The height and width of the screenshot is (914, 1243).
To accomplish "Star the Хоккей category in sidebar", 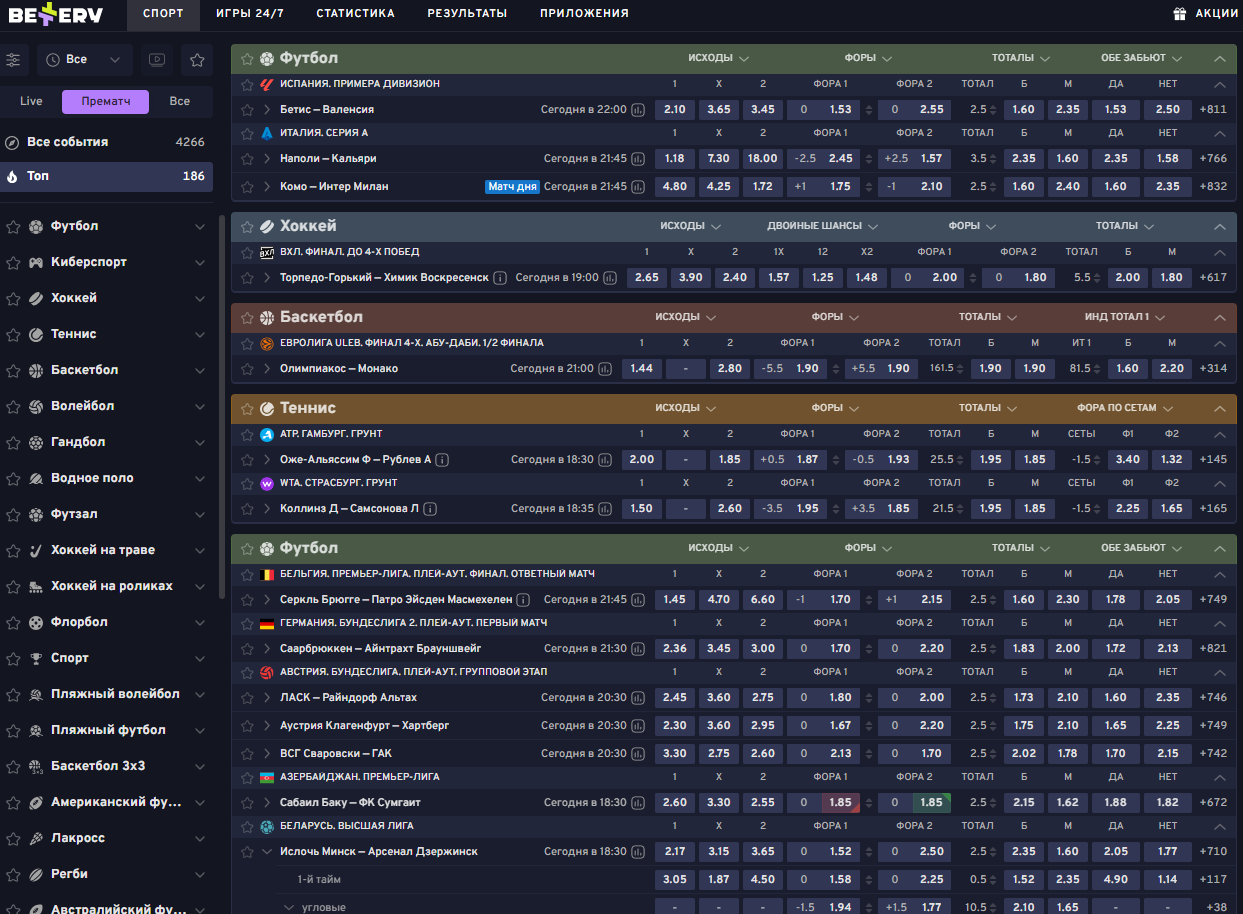I will pyautogui.click(x=13, y=299).
